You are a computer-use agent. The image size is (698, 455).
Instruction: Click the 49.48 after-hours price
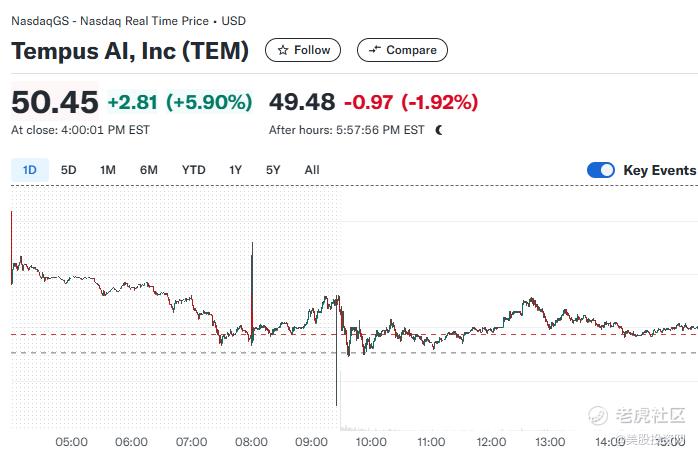coord(302,102)
